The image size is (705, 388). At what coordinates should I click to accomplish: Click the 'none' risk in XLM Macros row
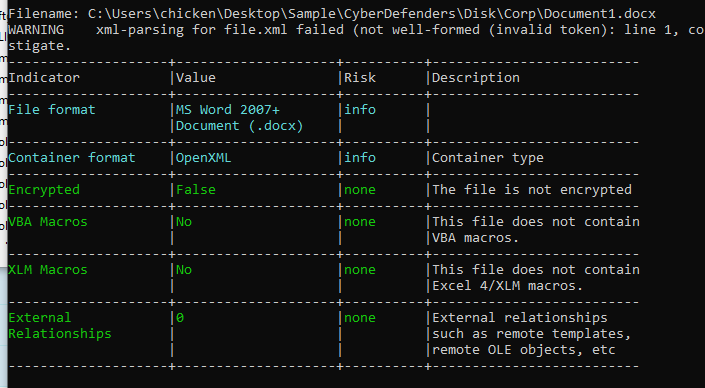(x=360, y=270)
